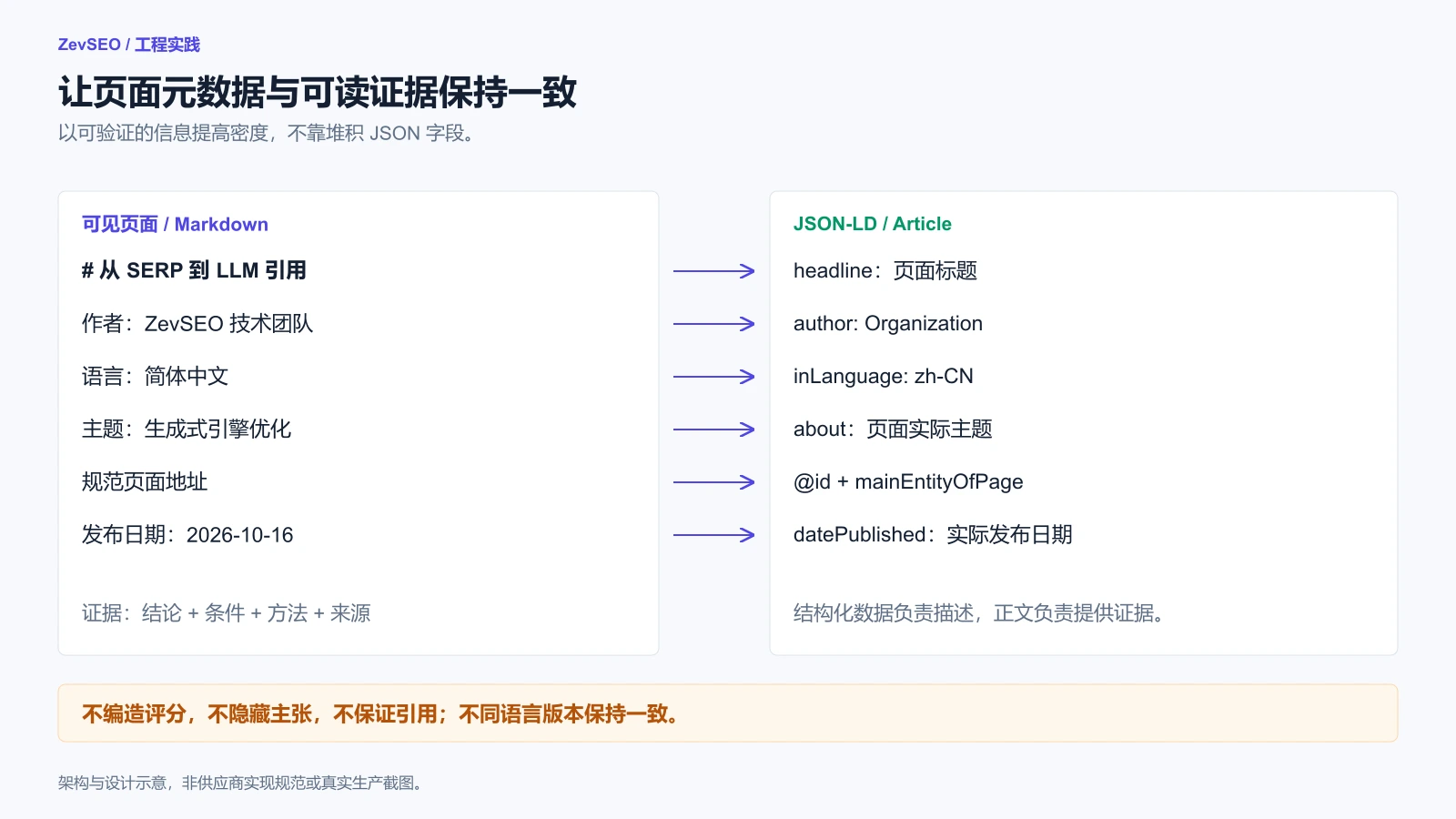
Task: Click the footer disclaimer 架构与设计示意
Action: tap(242, 783)
